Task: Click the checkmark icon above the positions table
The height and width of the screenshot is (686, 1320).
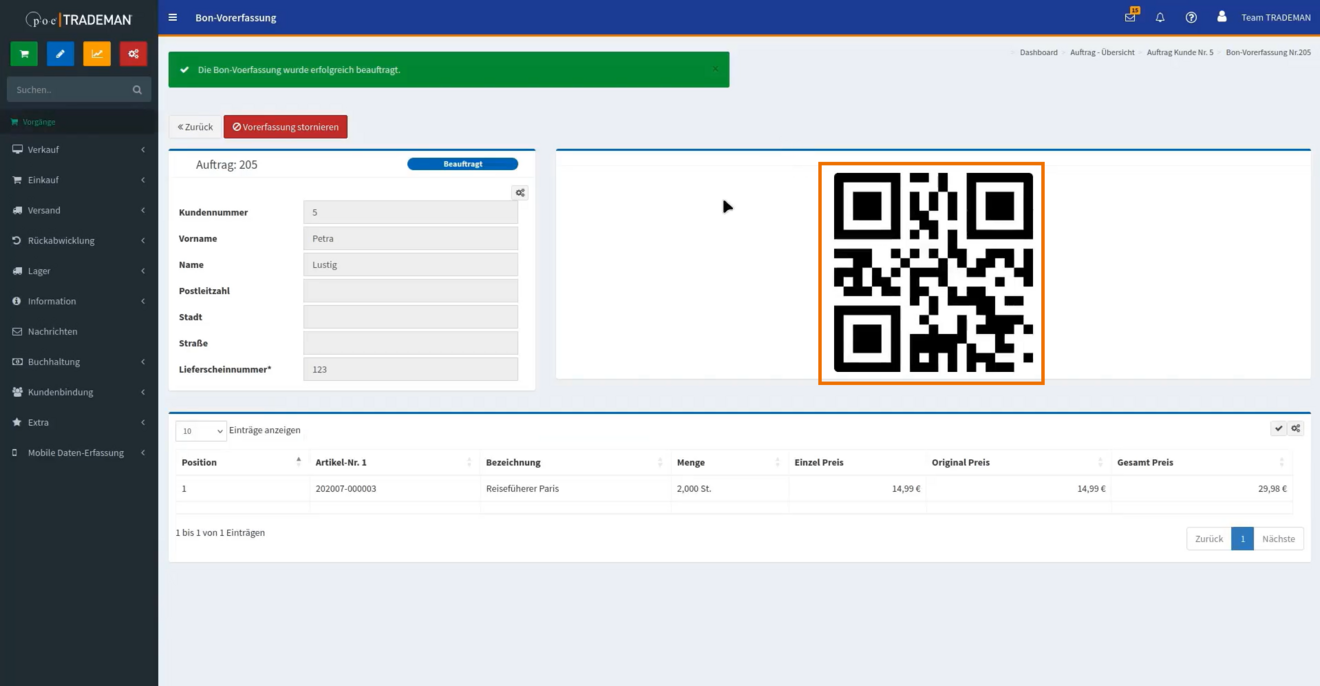Action: [1278, 427]
